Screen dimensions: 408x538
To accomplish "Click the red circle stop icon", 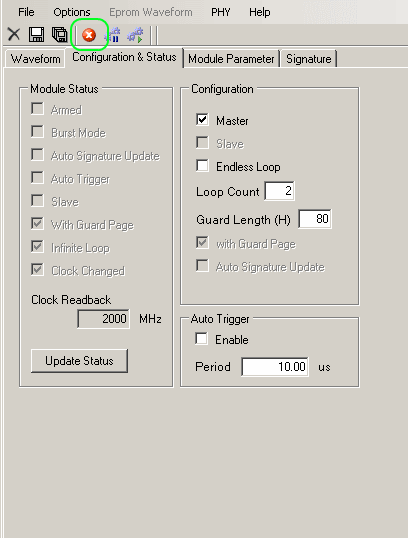I will pyautogui.click(x=89, y=35).
